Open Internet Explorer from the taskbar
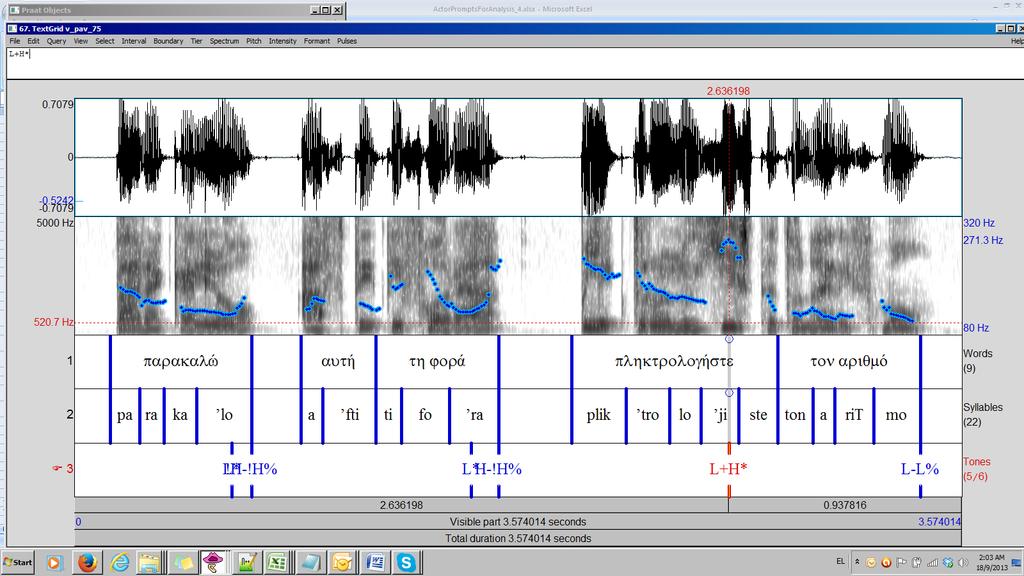The width and height of the screenshot is (1024, 576). coord(120,562)
